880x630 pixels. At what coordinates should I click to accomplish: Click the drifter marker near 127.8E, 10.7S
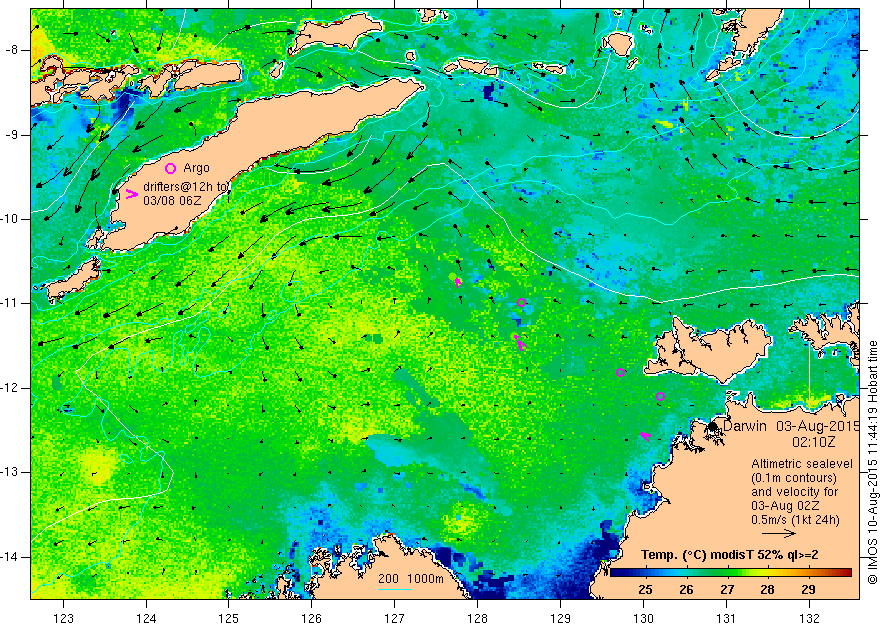(458, 282)
